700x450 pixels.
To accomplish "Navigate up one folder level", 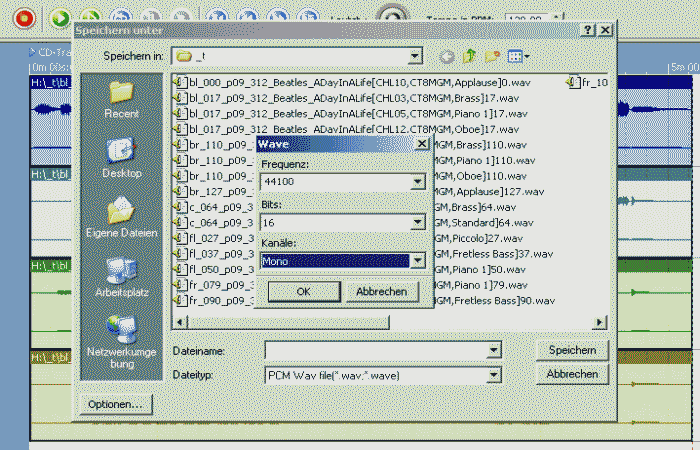I will 470,57.
